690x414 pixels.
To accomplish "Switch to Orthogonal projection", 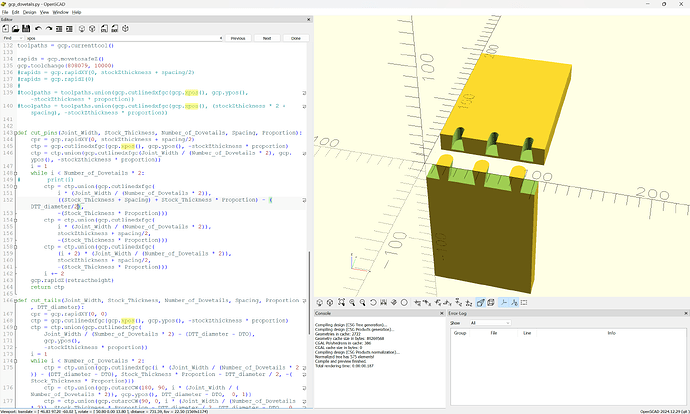I will click(x=491, y=303).
